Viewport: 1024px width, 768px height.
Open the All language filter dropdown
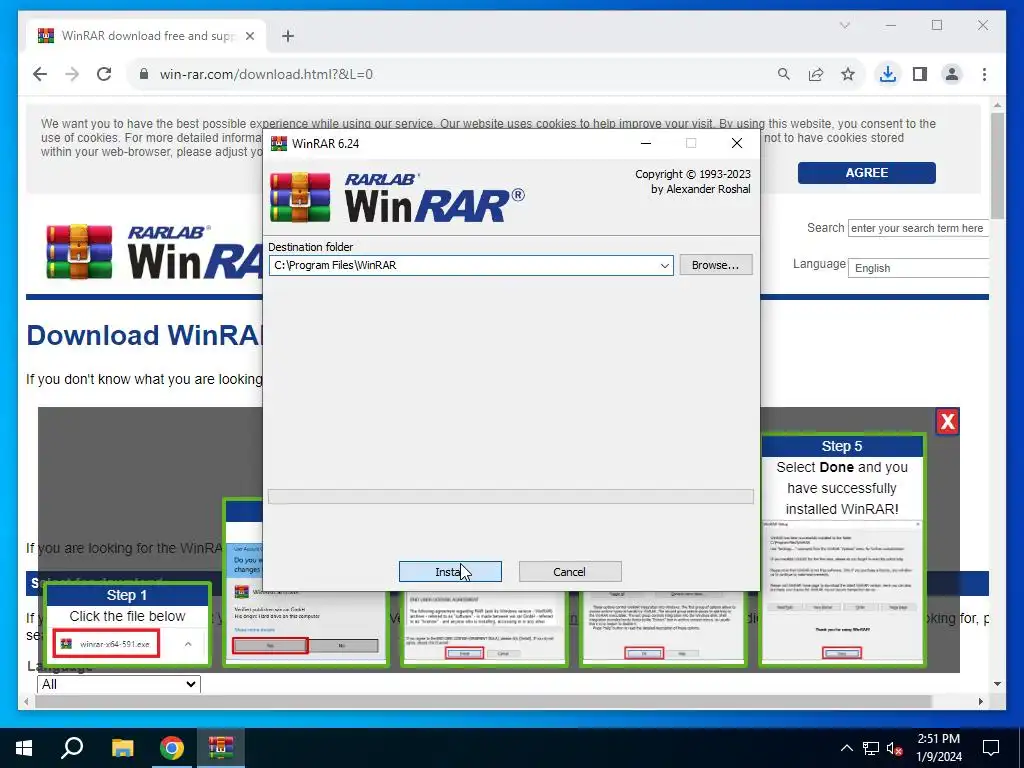pyautogui.click(x=119, y=684)
